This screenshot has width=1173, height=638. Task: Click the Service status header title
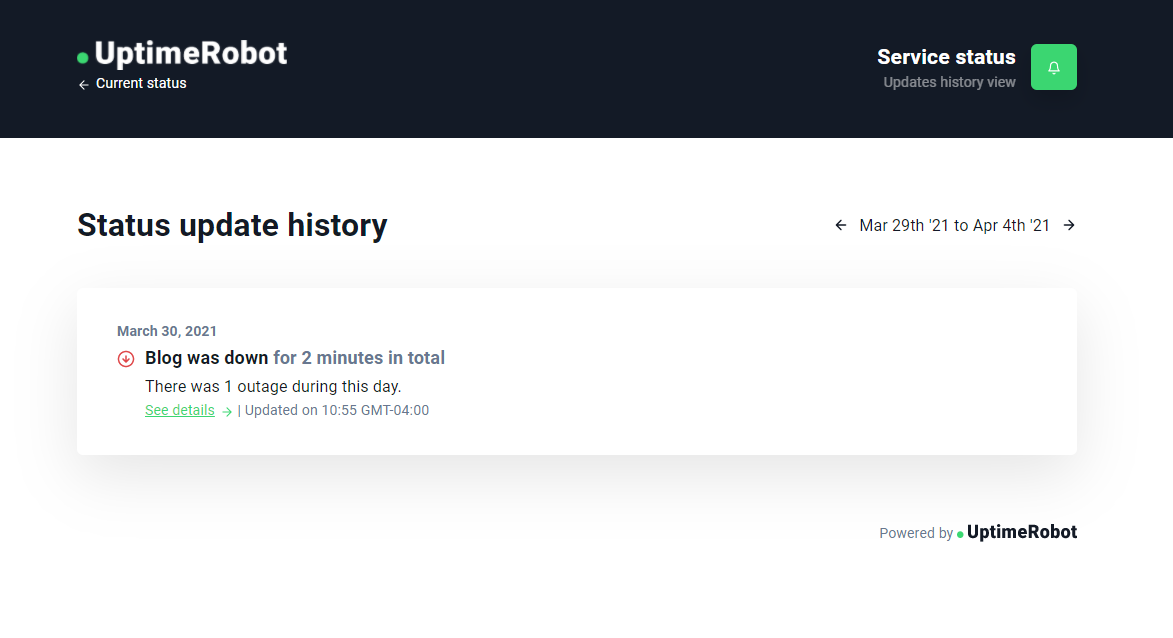946,57
